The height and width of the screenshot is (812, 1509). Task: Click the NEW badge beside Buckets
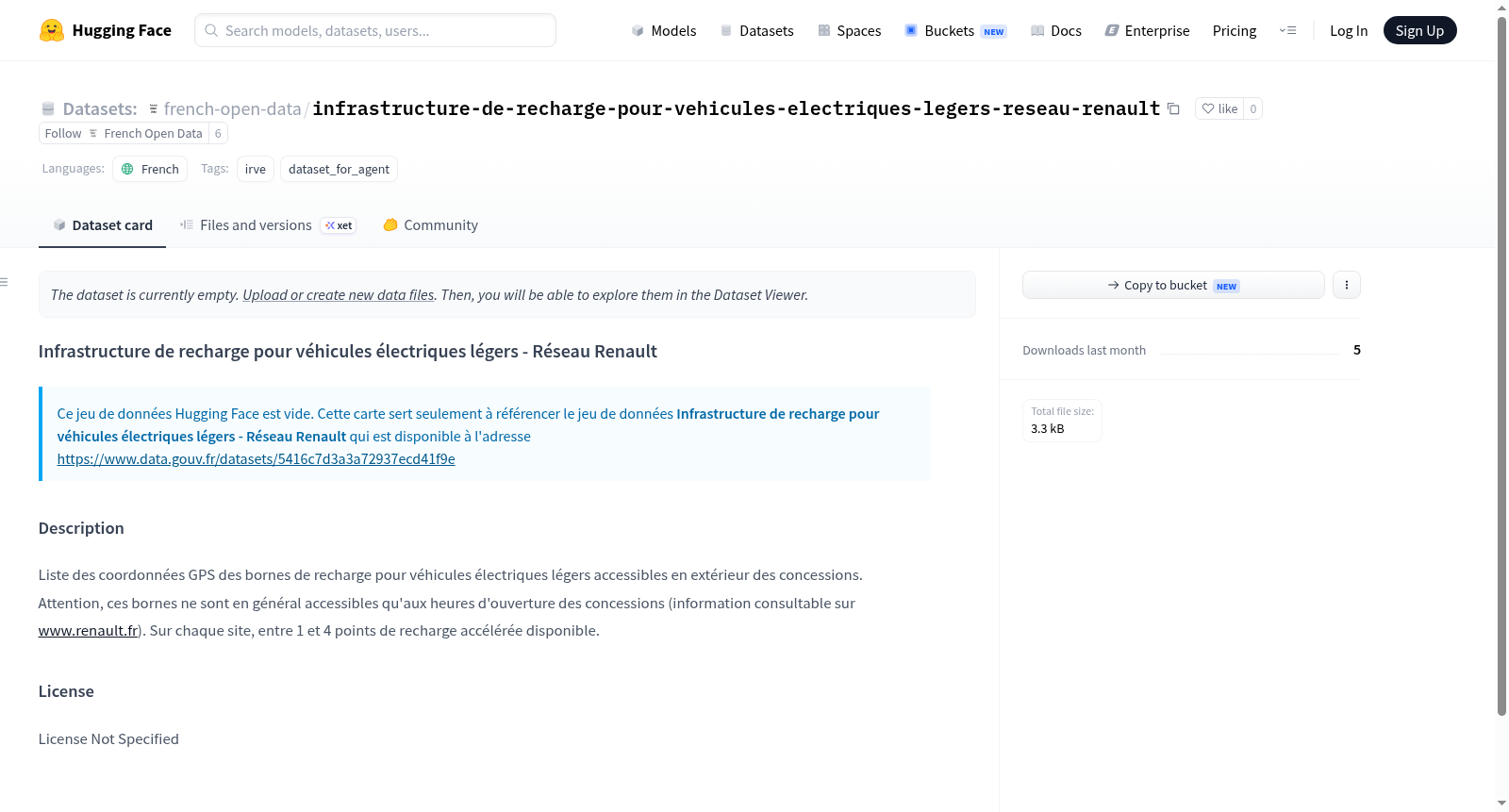click(x=994, y=32)
